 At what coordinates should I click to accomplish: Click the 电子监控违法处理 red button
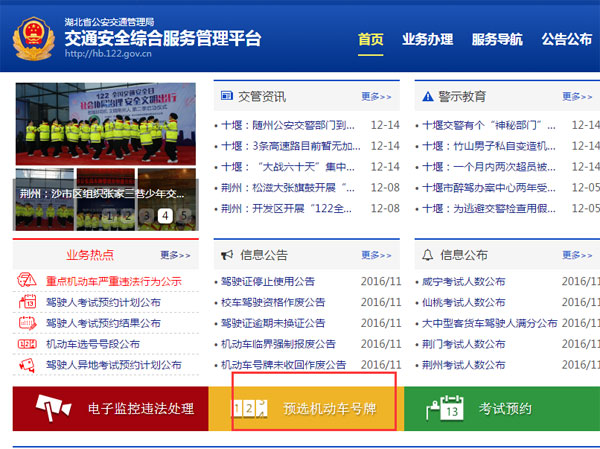pos(110,408)
